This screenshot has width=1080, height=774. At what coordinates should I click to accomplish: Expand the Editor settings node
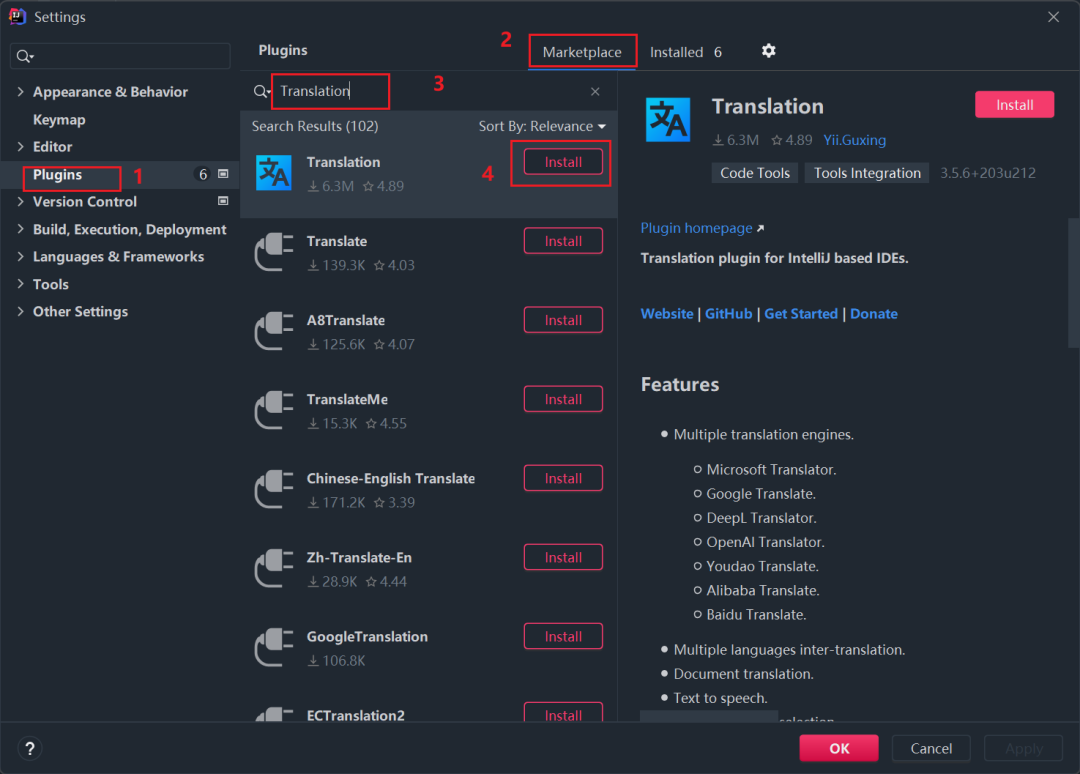(x=20, y=147)
